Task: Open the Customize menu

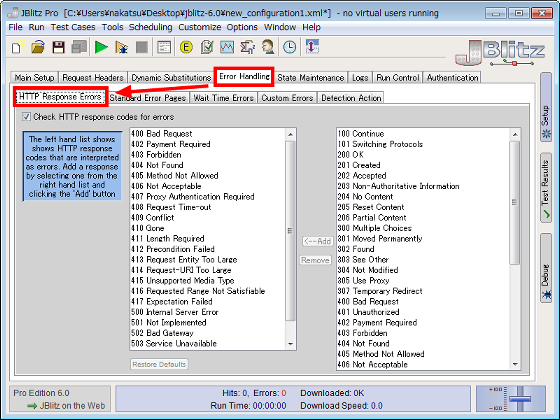Action: pyautogui.click(x=199, y=27)
